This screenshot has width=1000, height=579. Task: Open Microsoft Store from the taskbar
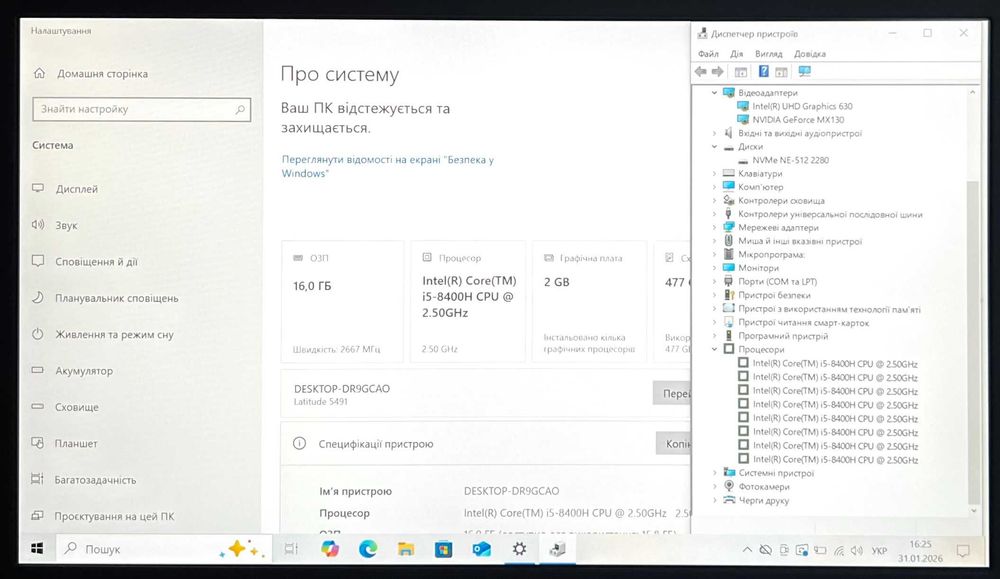tap(443, 548)
